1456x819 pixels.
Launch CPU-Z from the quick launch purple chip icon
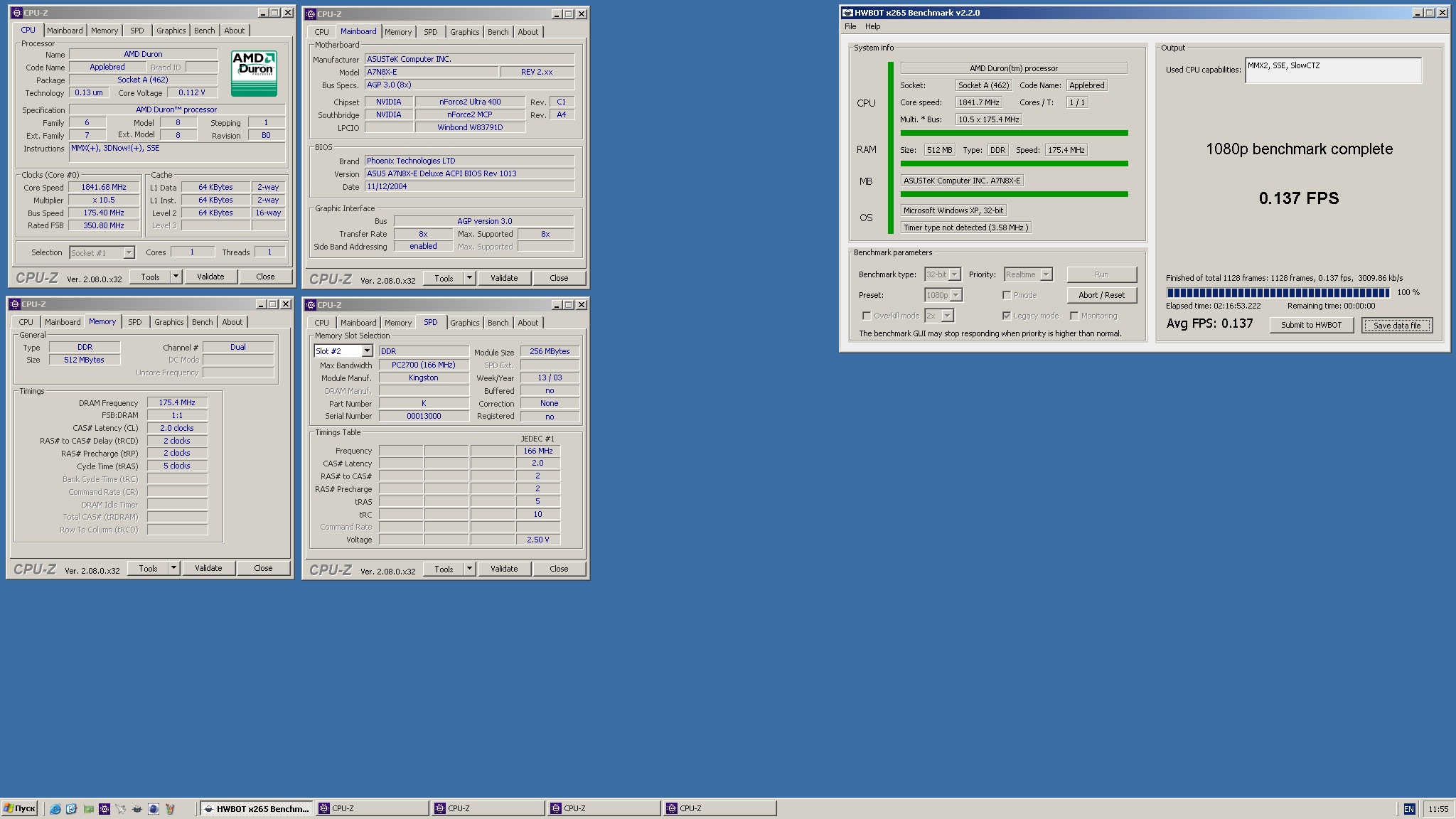coord(105,808)
